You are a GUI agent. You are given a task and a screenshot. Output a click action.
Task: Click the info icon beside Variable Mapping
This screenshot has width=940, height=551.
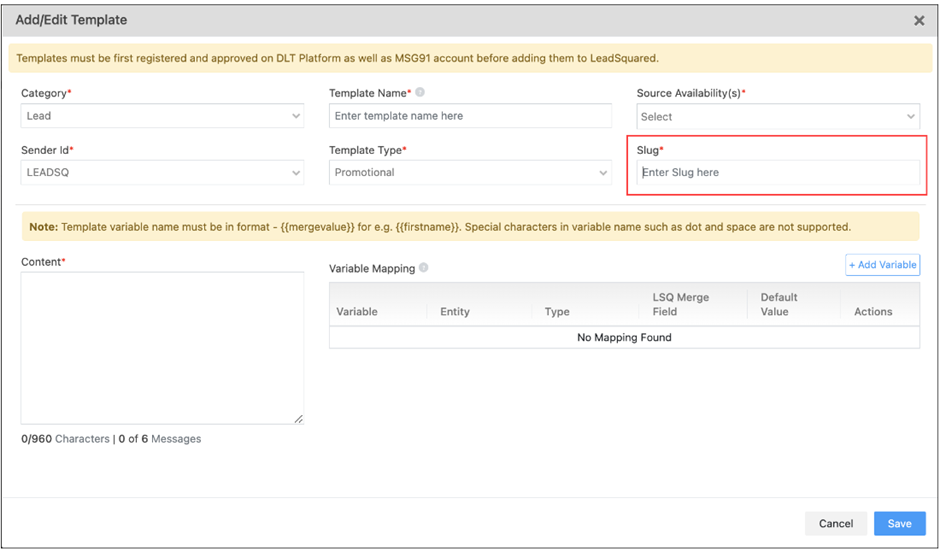424,268
